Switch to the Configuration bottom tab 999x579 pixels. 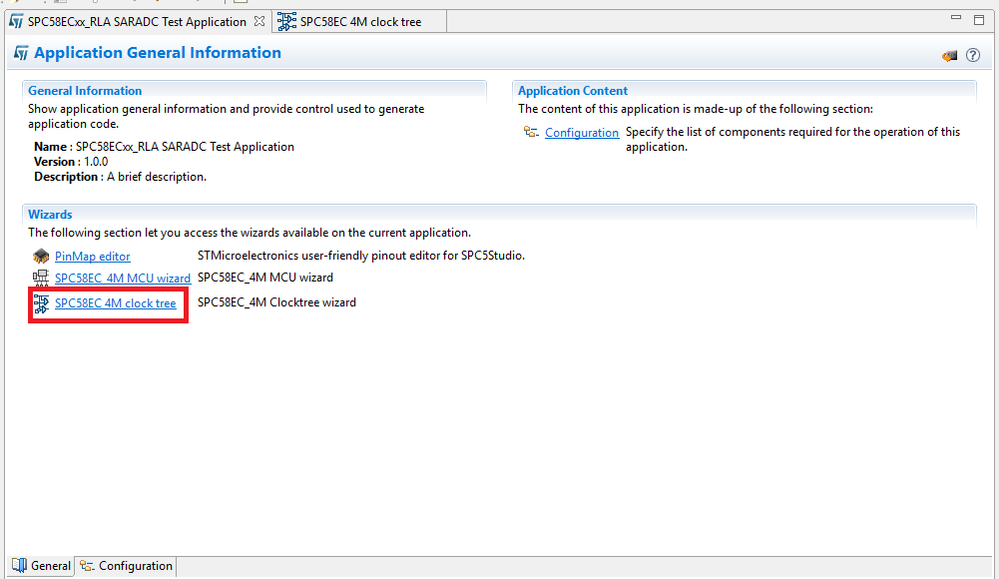tap(126, 566)
